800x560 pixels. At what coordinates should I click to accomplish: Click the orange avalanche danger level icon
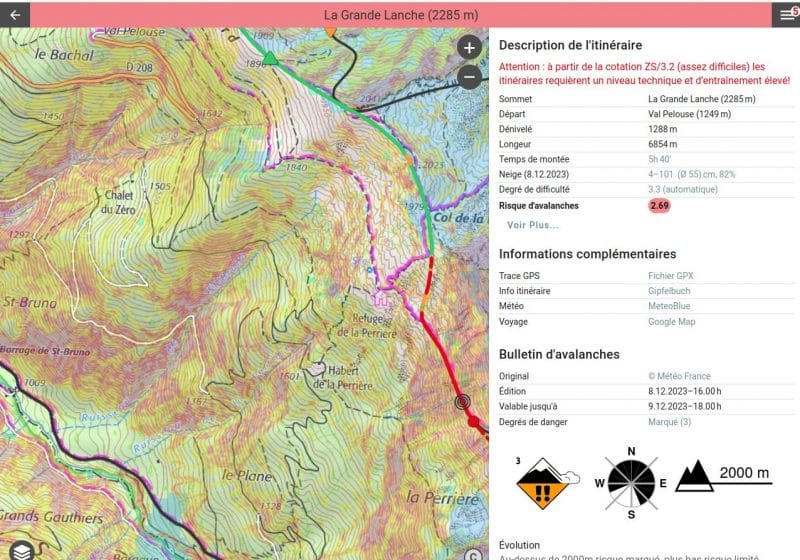(x=544, y=481)
